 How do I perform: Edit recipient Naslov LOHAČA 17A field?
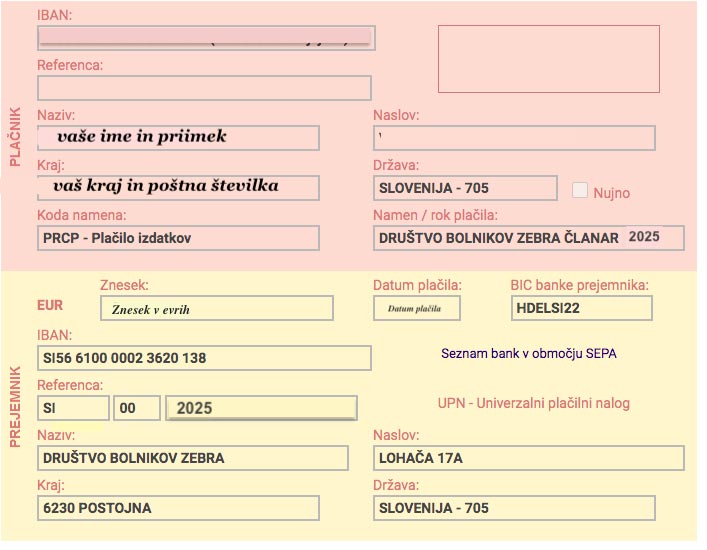(x=528, y=458)
